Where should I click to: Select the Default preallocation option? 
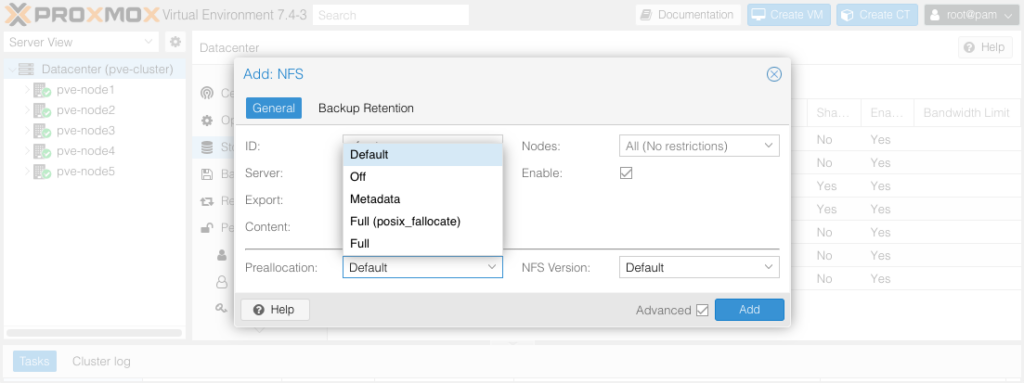click(x=423, y=155)
